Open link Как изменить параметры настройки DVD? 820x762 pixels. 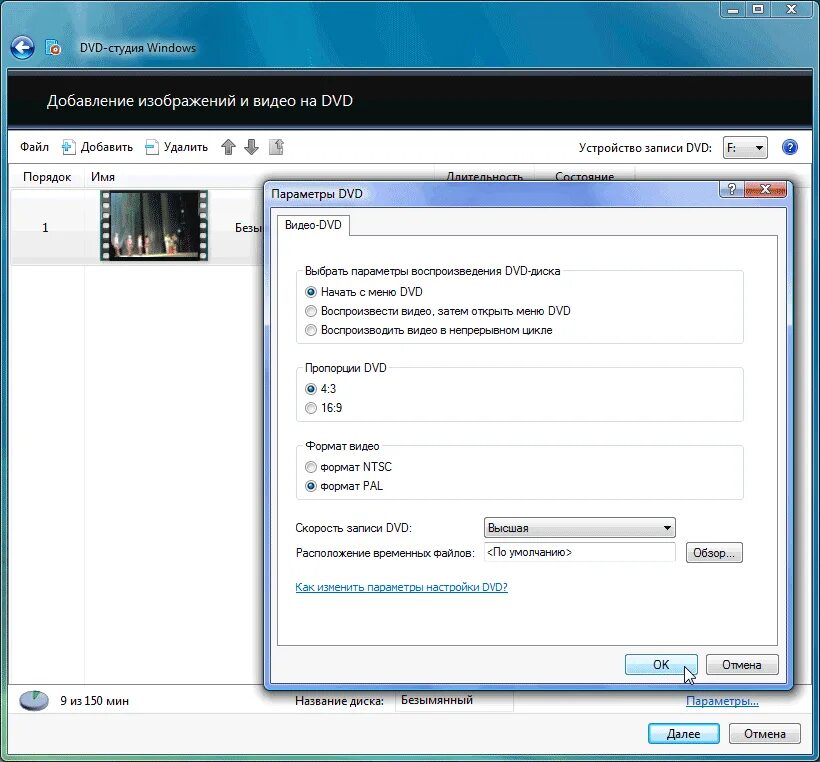(x=401, y=587)
